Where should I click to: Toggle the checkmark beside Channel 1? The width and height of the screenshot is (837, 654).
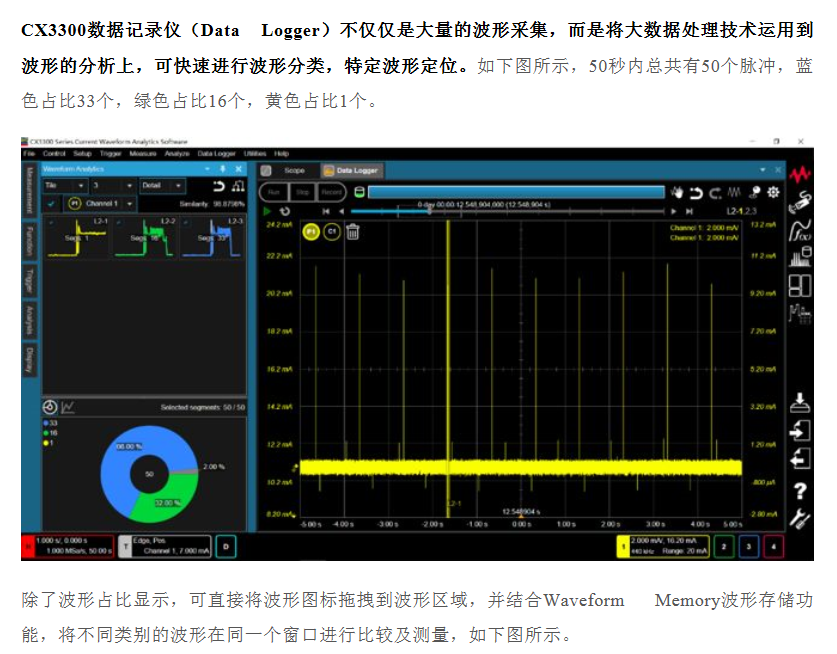51,203
